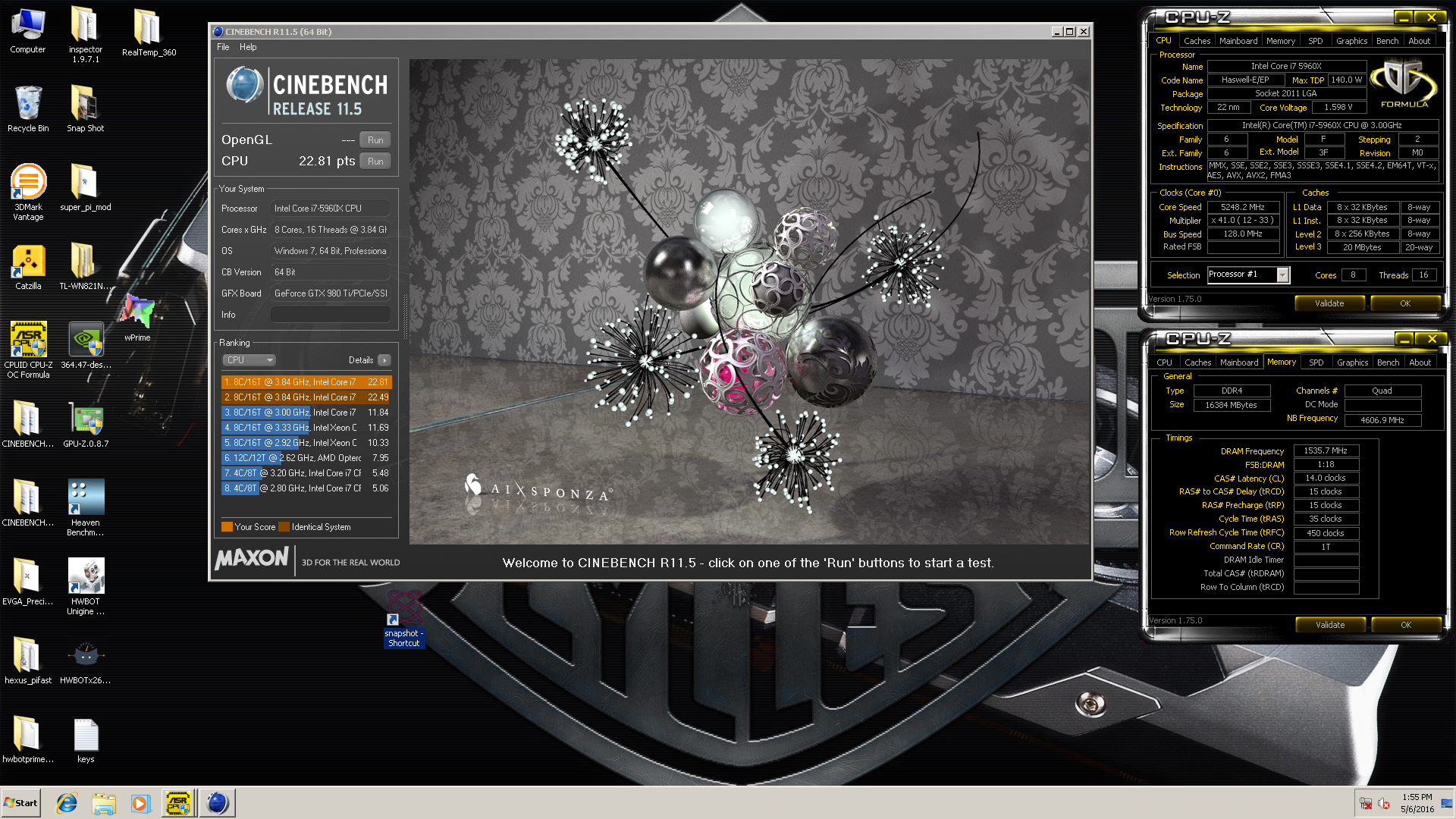Launch 3DMark Vantage shortcut

[28, 193]
